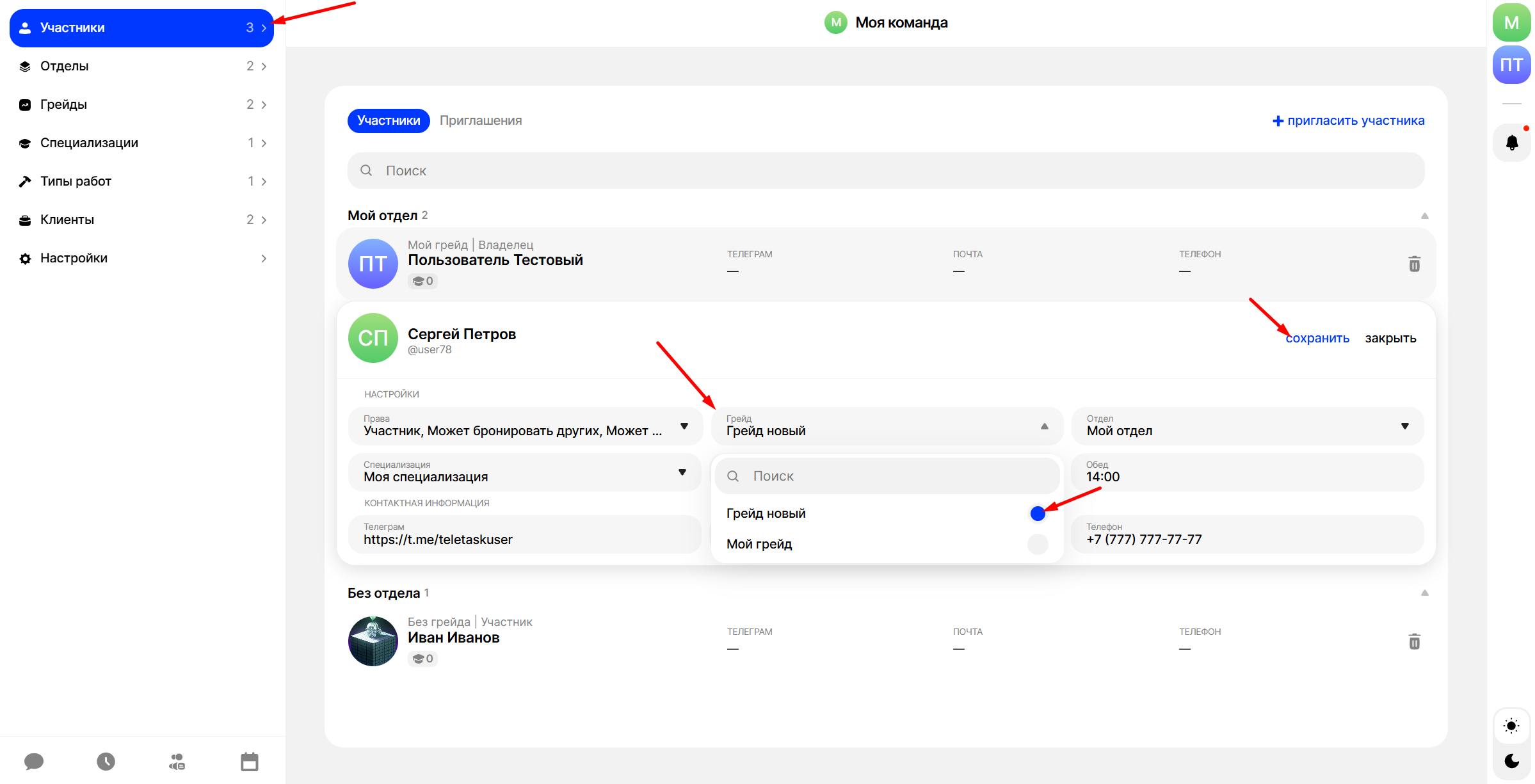This screenshot has width=1535, height=784.
Task: Switch to the Приглашения tab
Action: 480,120
